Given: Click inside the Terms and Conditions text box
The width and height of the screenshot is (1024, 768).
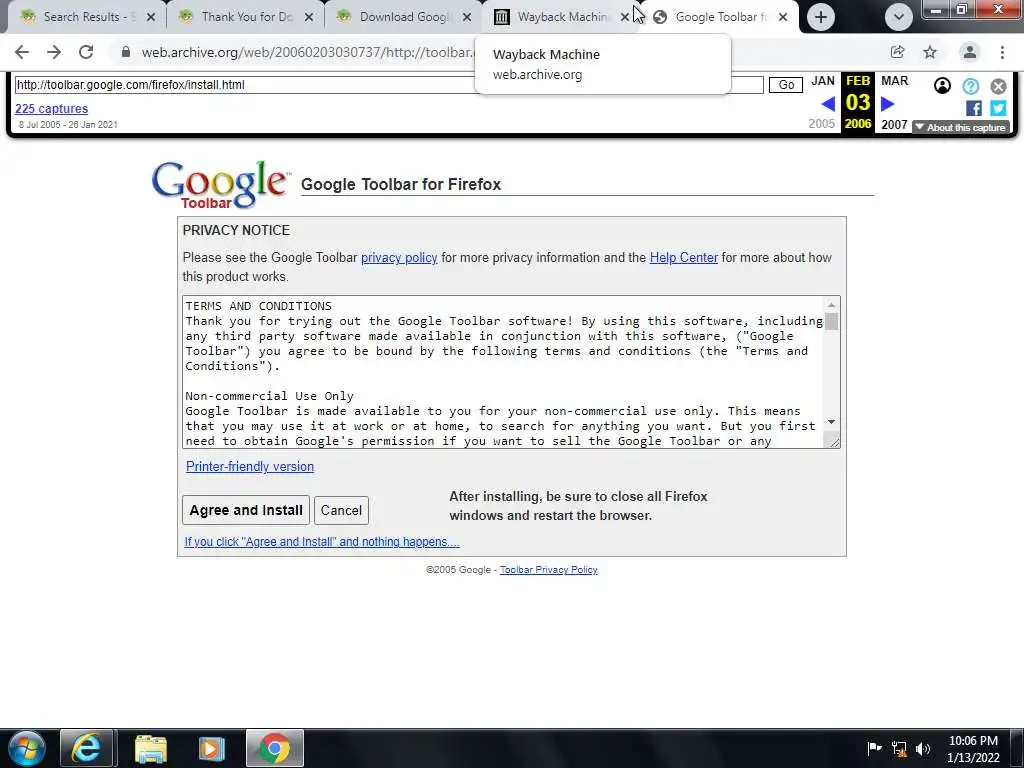Looking at the screenshot, I should coord(503,372).
